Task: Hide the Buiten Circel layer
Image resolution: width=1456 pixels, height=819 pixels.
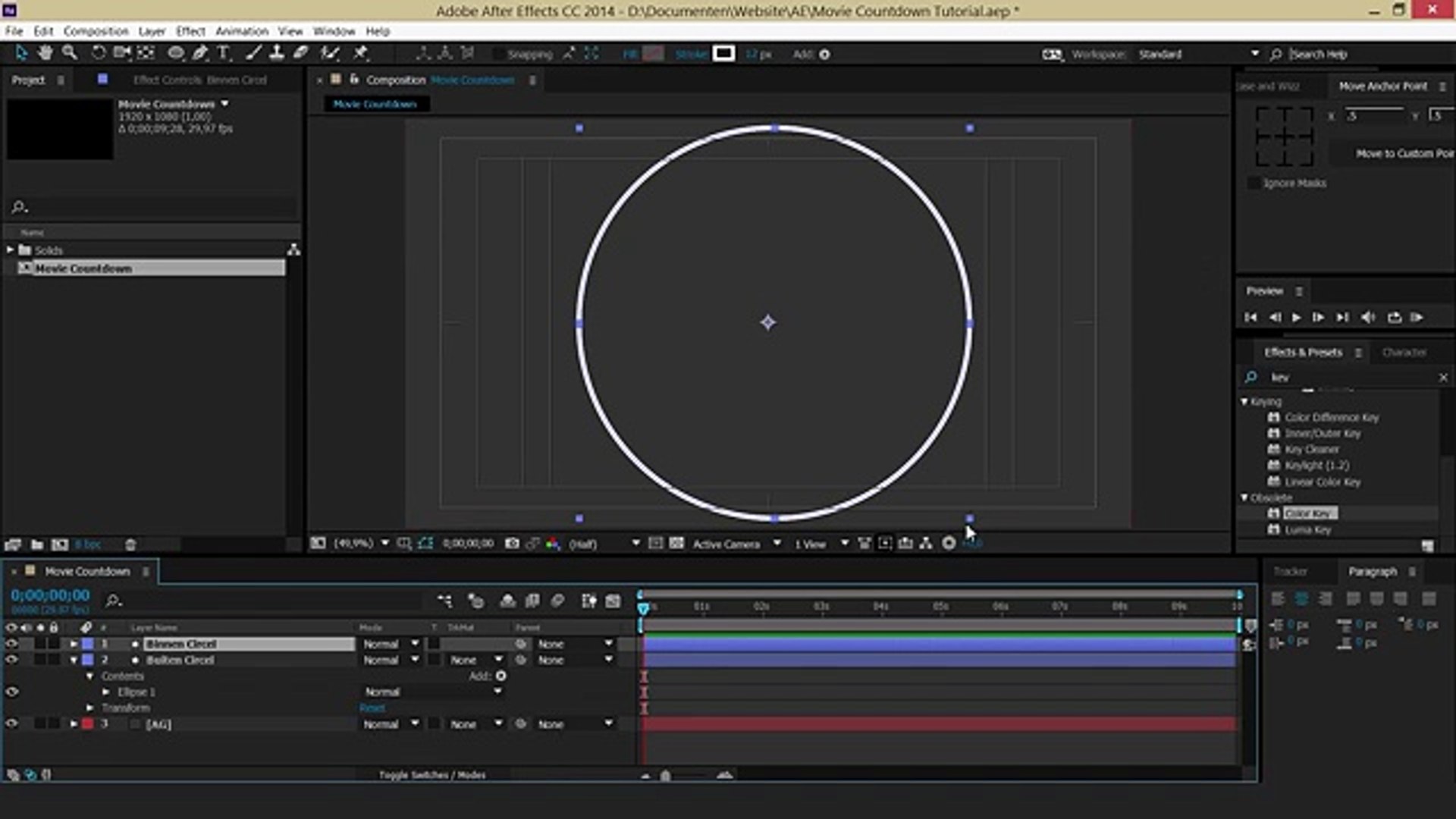Action: point(11,660)
